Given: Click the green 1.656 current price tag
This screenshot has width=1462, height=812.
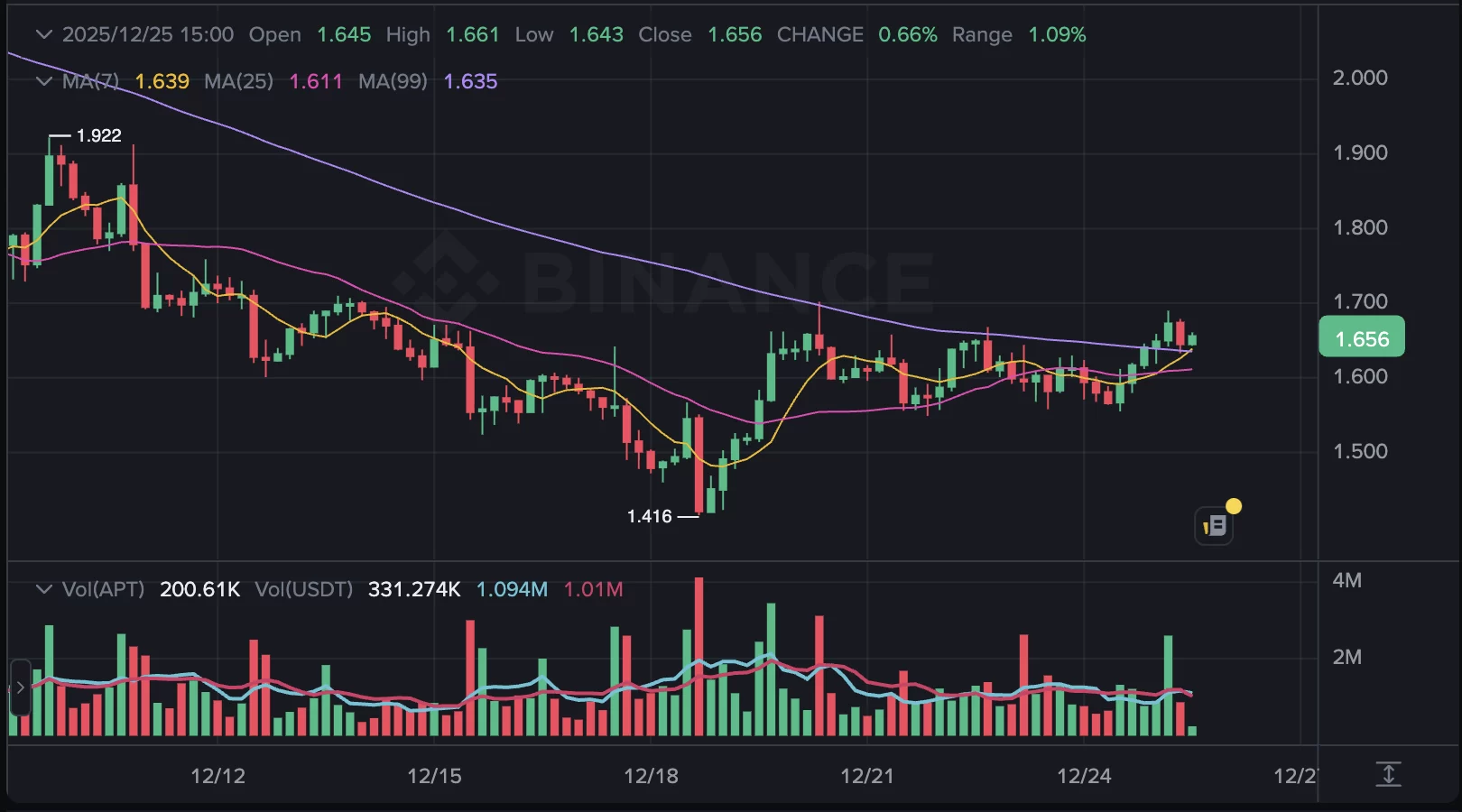Looking at the screenshot, I should click(1361, 338).
